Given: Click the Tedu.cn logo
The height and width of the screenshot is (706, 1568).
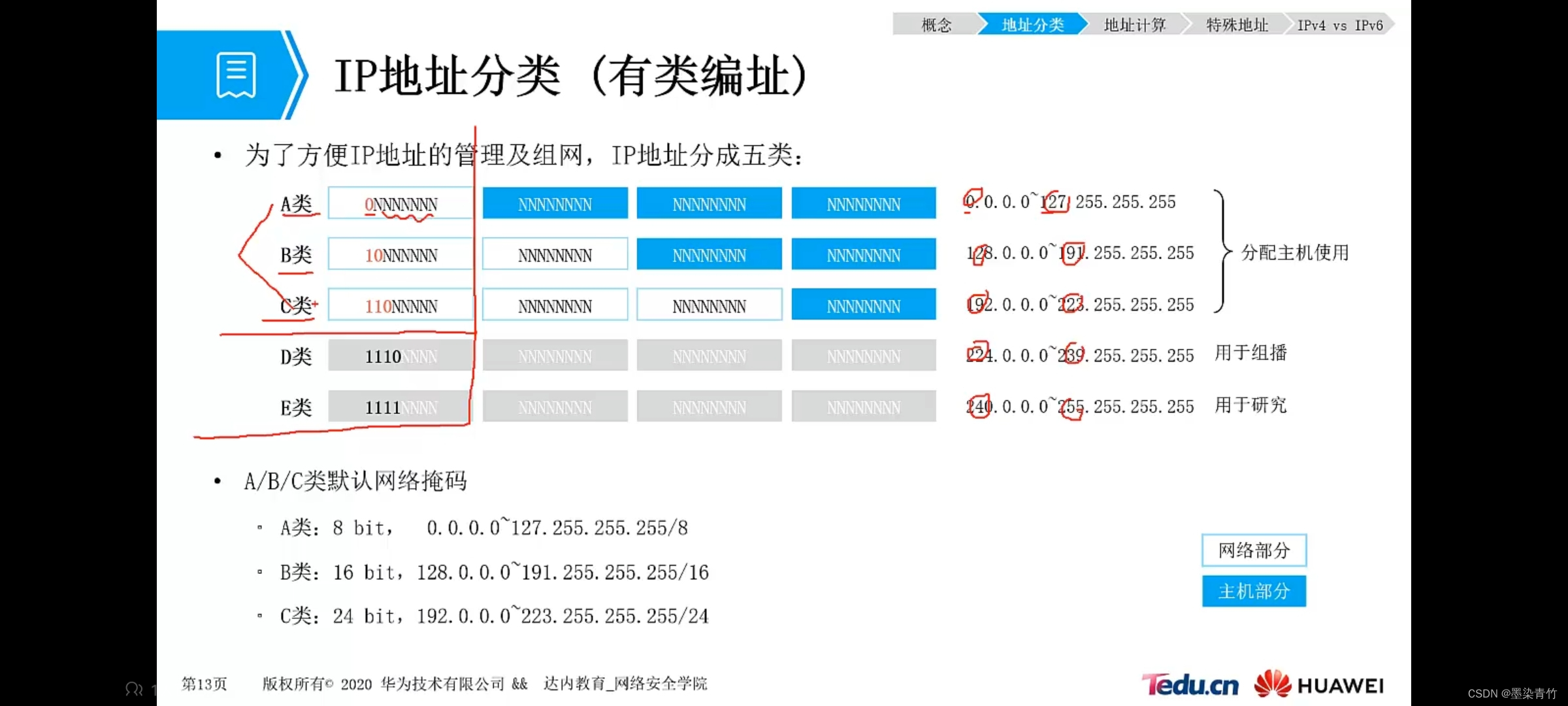Looking at the screenshot, I should tap(1190, 684).
